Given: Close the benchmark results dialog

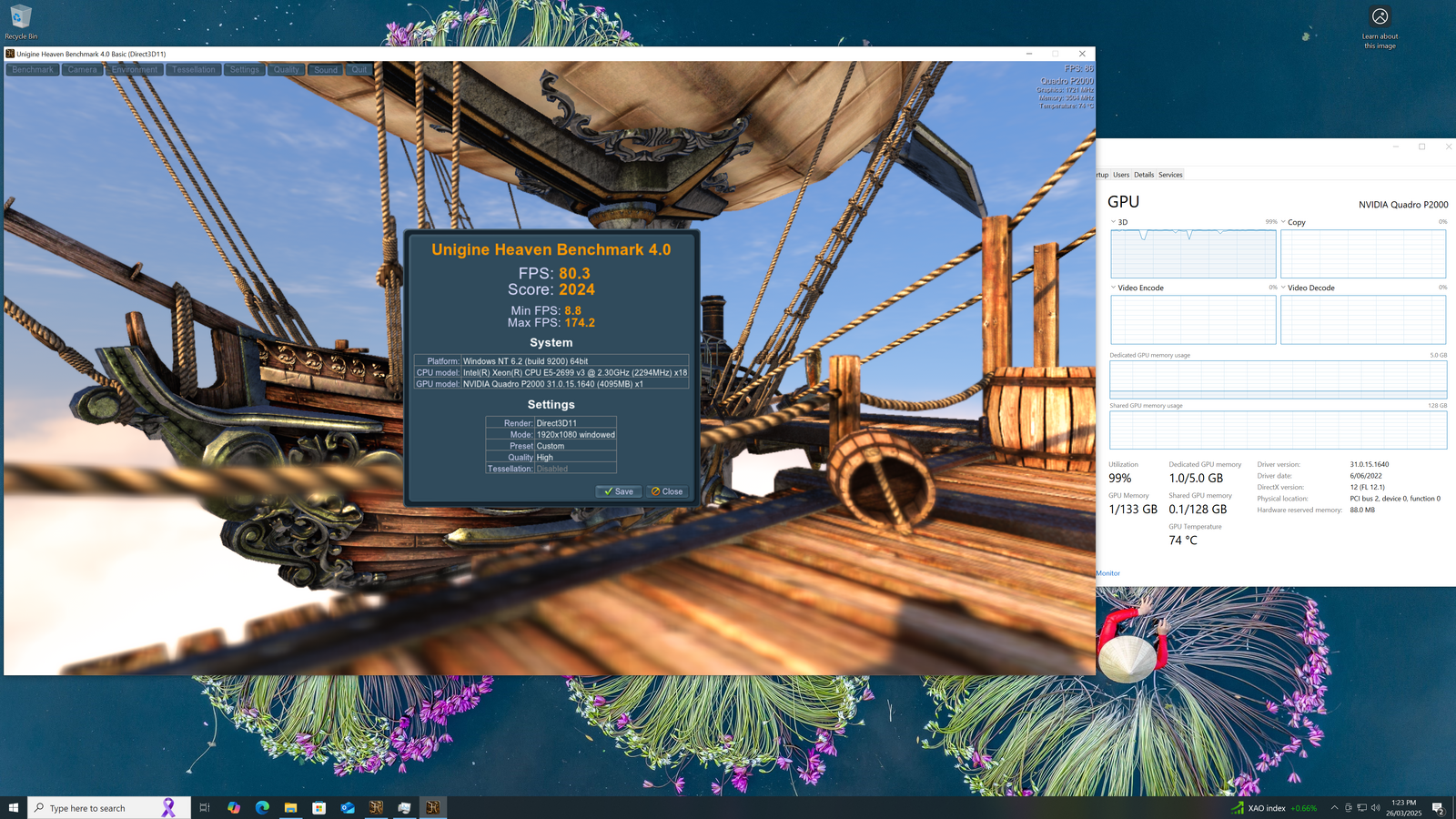Looking at the screenshot, I should (x=667, y=491).
